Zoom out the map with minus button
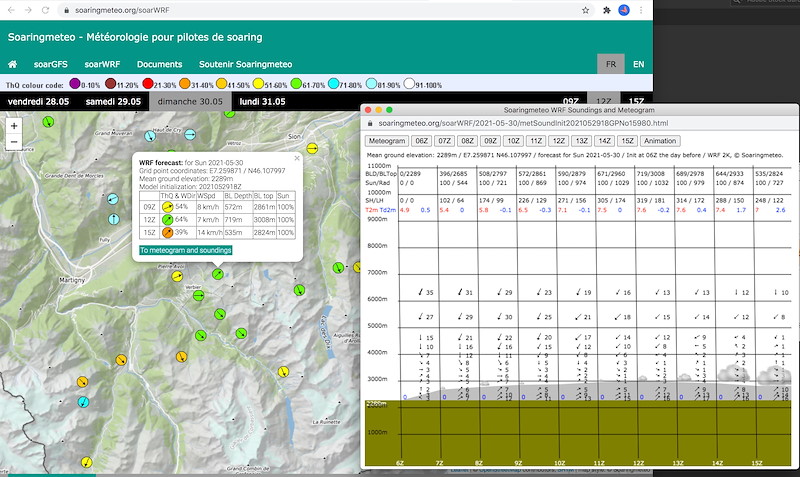 14,142
